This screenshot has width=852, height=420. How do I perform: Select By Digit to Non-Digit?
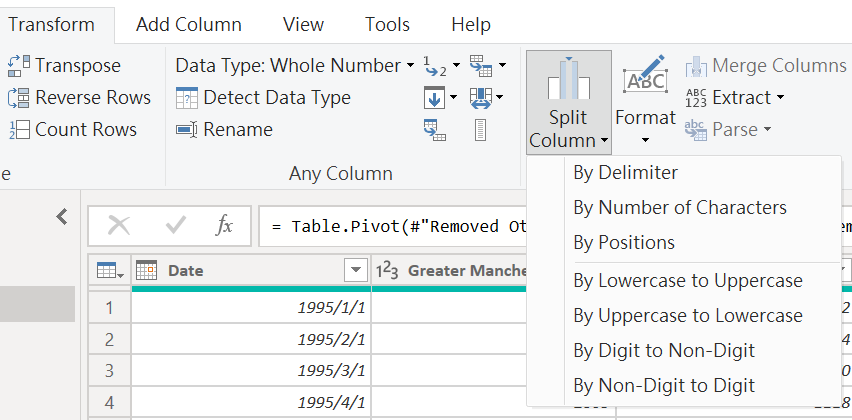[x=684, y=350]
